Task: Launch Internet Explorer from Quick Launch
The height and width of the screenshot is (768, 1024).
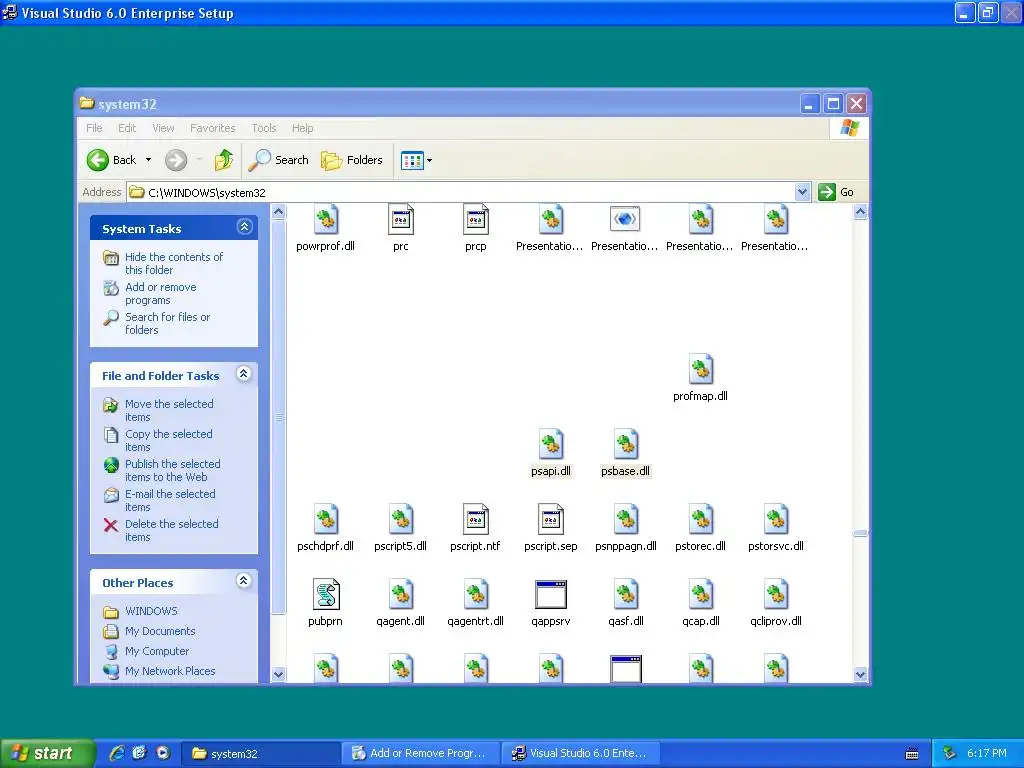Action: tap(117, 753)
